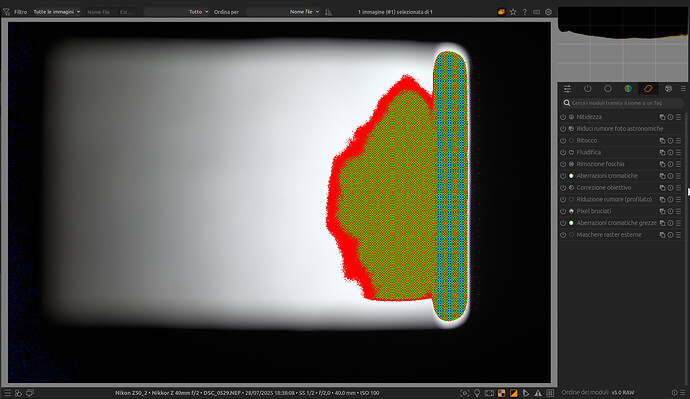Open the guides grid overlay icon
Viewport: 690px width, 399px height.
click(550, 393)
